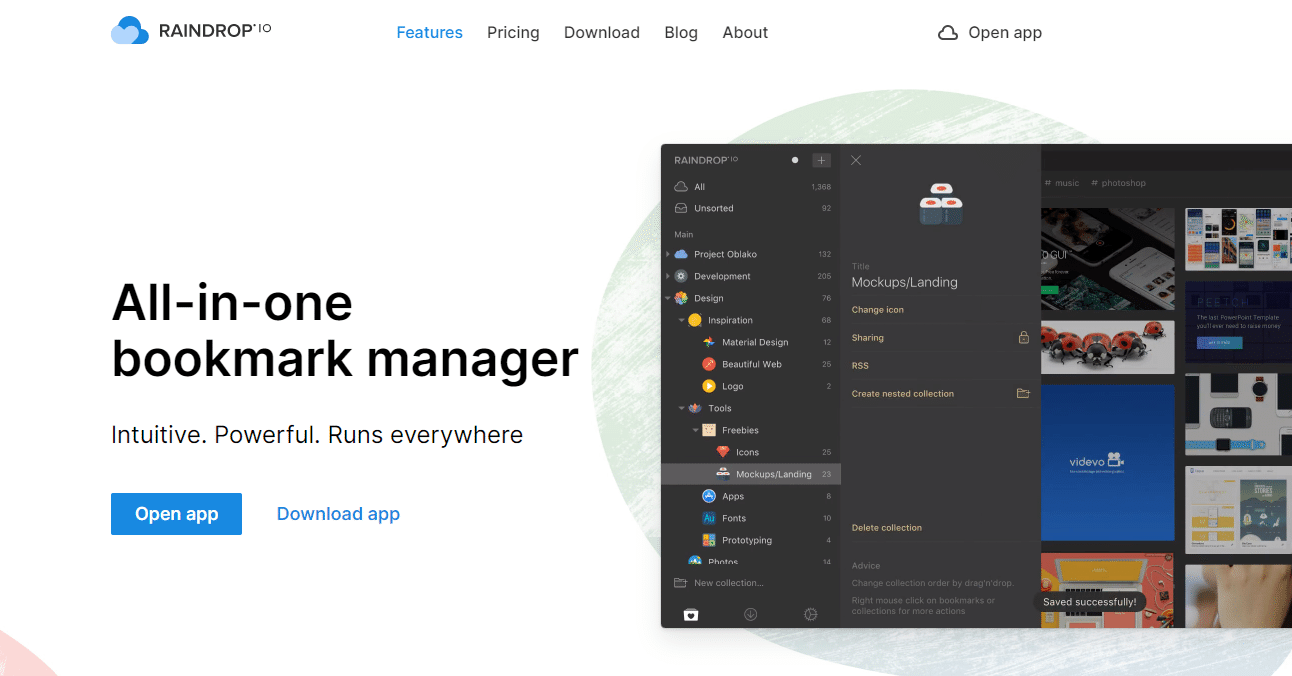The image size is (1292, 676).
Task: Open the Blog nav item
Action: click(x=681, y=32)
